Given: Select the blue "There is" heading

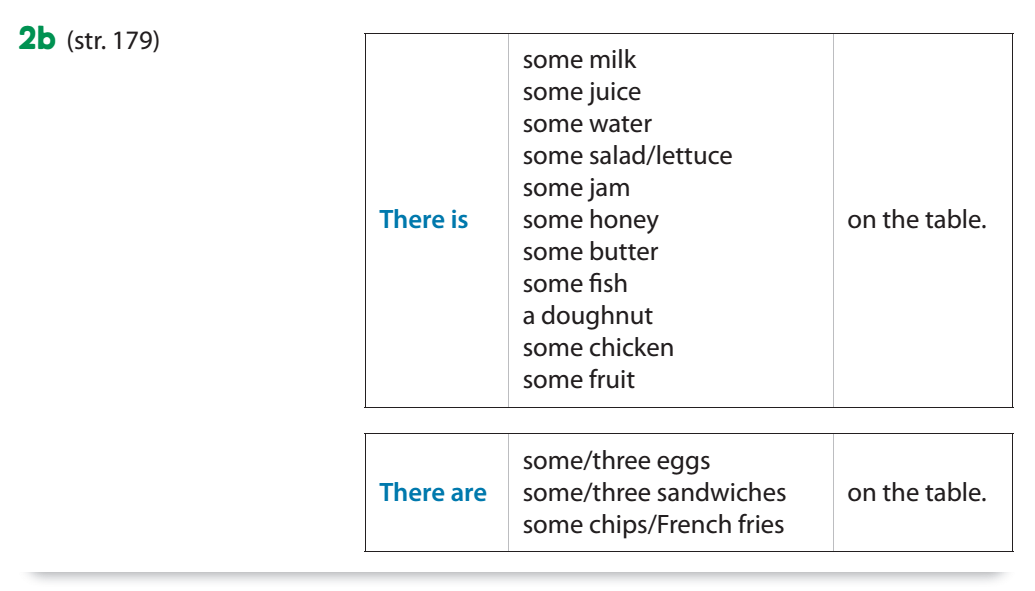Looking at the screenshot, I should point(423,220).
